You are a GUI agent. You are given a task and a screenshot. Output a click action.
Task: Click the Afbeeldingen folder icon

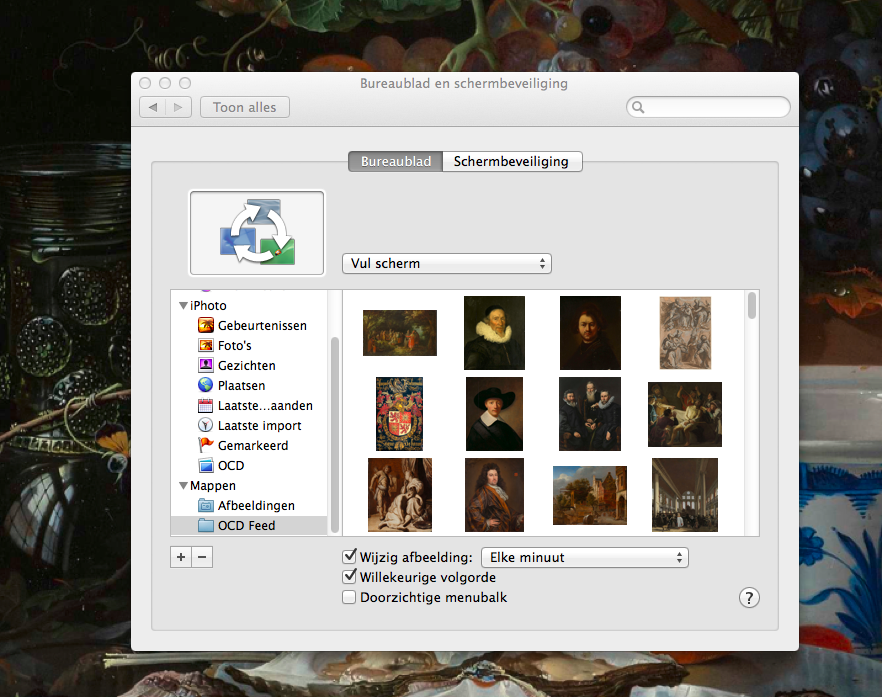(x=206, y=505)
